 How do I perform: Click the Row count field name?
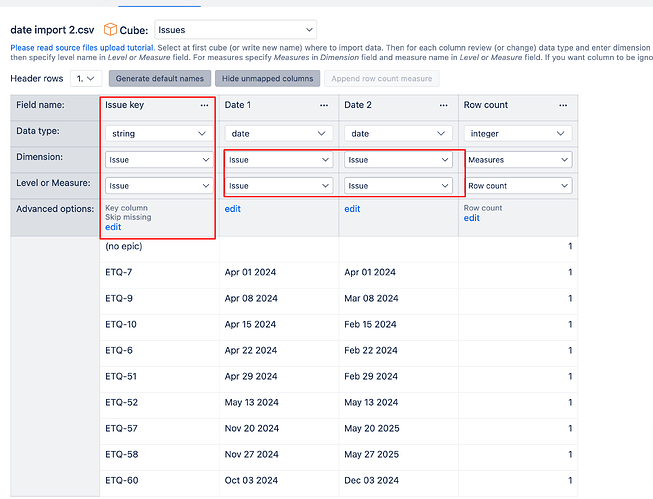pyautogui.click(x=486, y=105)
